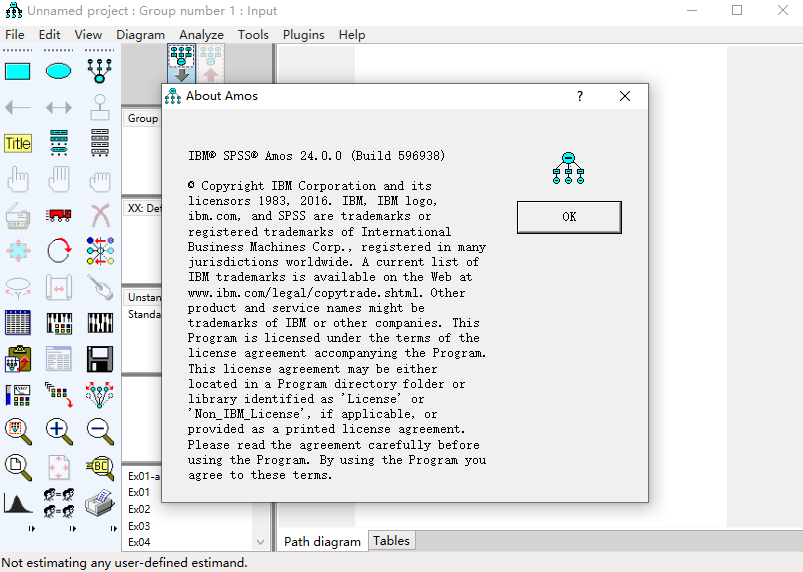Image resolution: width=803 pixels, height=572 pixels.
Task: Choose the draw latent variable indicator tool
Action: point(99,71)
